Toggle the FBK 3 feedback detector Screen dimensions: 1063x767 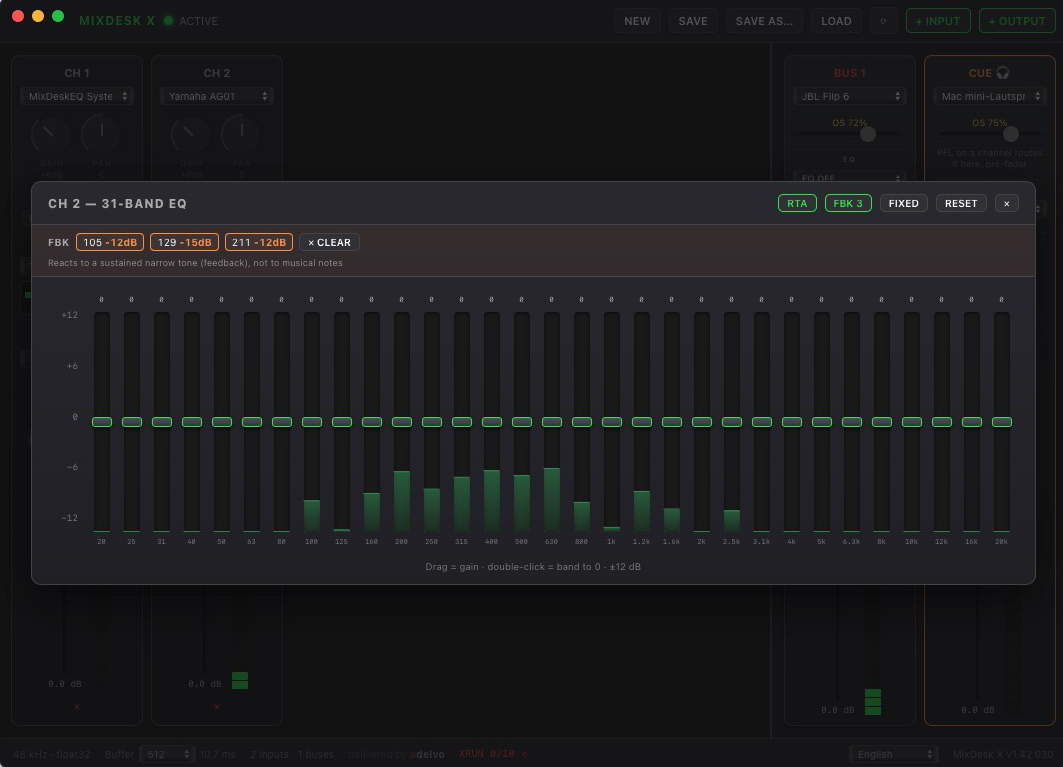(848, 203)
